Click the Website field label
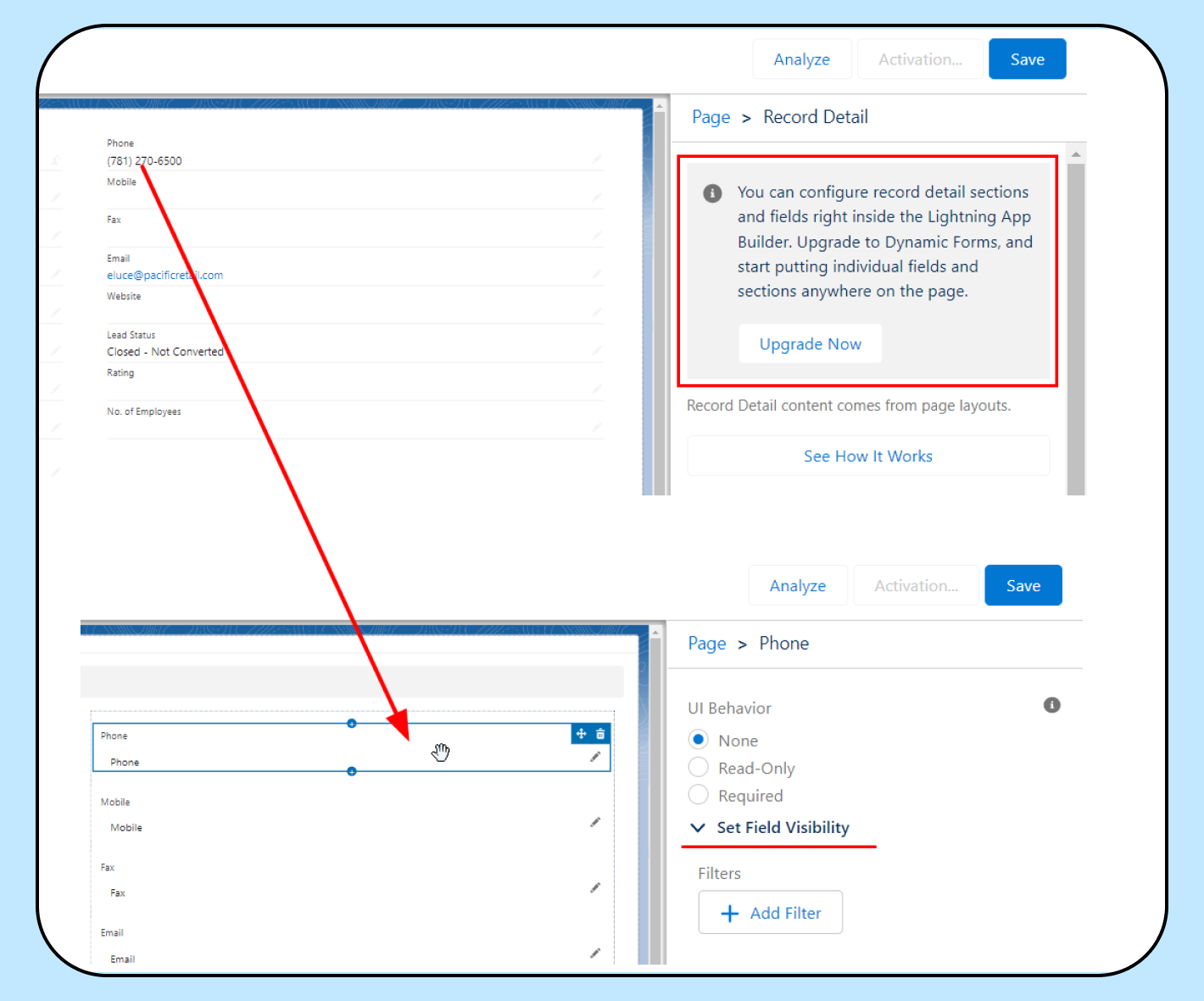The height and width of the screenshot is (1001, 1204). pyautogui.click(x=124, y=296)
